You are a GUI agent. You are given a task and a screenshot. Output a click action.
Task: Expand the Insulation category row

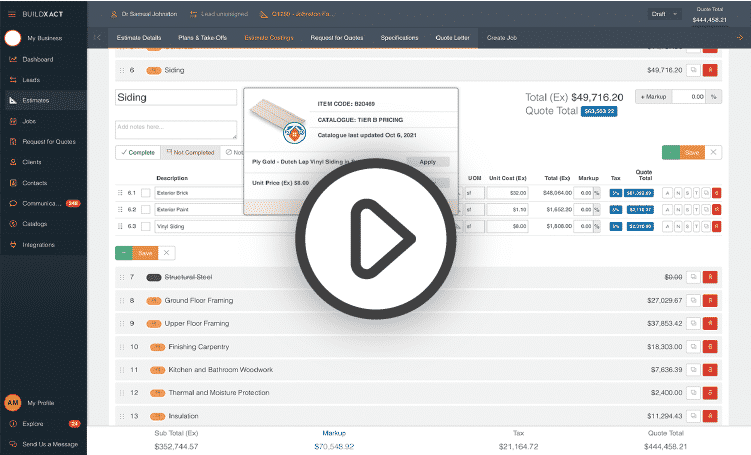pos(181,416)
